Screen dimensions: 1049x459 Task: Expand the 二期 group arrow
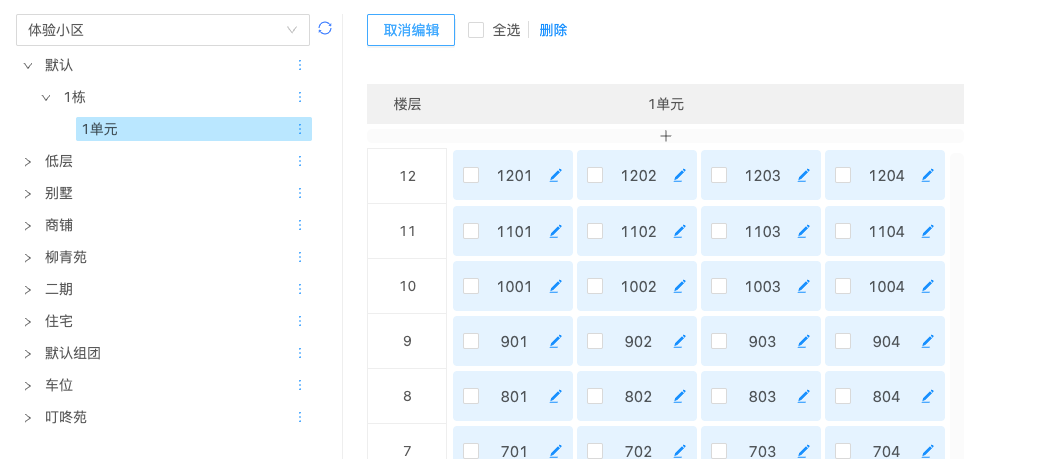pos(28,289)
